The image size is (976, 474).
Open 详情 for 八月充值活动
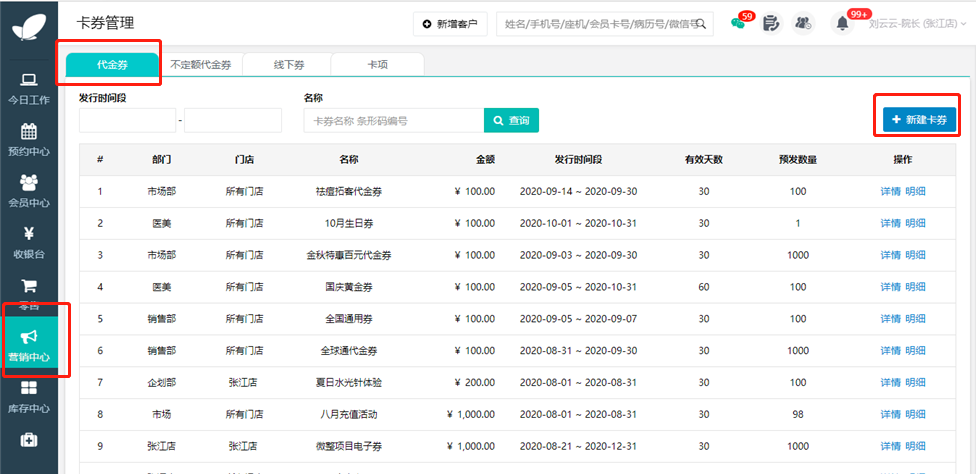(890, 414)
